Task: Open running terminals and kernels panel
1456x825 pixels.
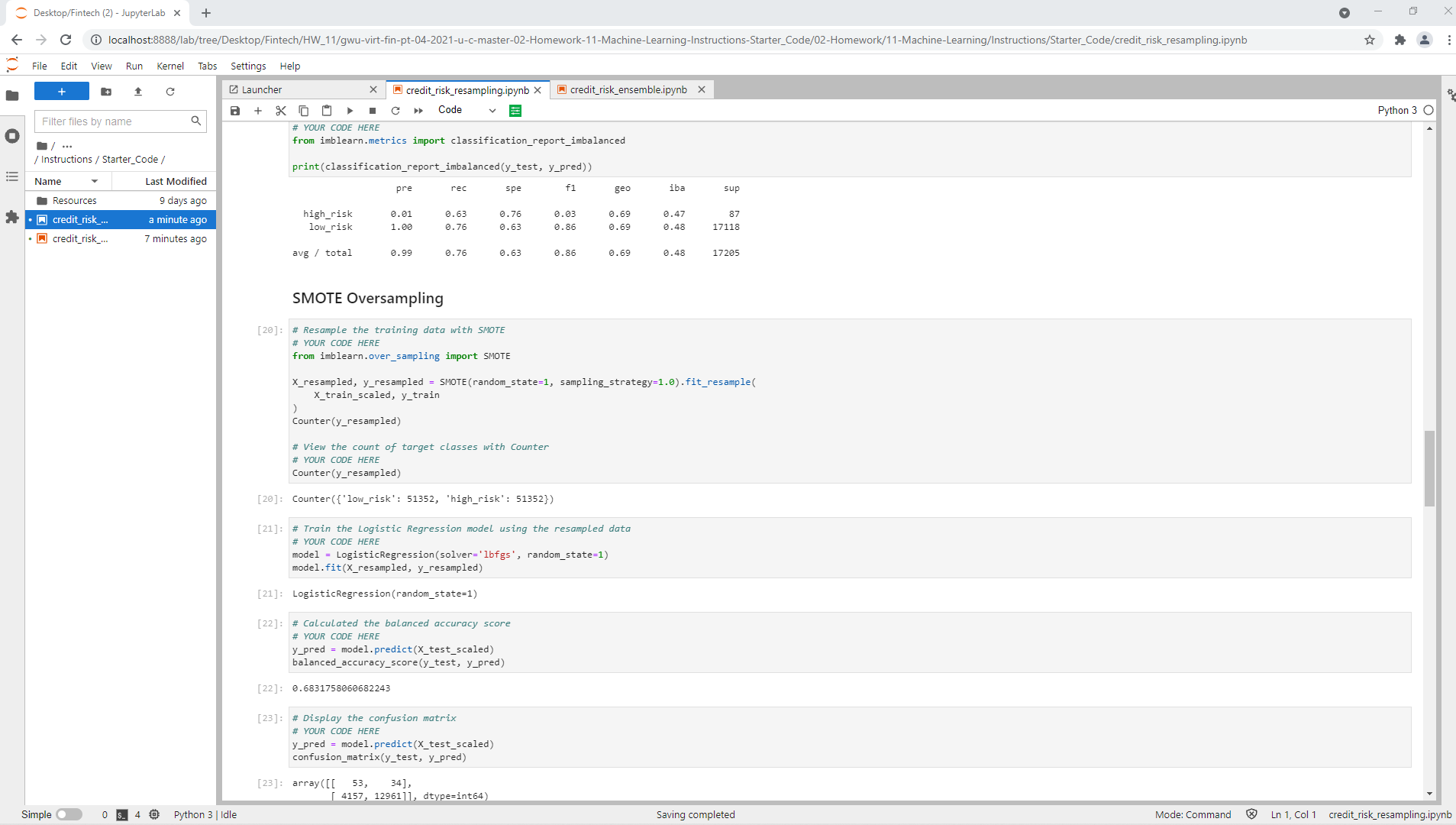Action: pos(12,136)
